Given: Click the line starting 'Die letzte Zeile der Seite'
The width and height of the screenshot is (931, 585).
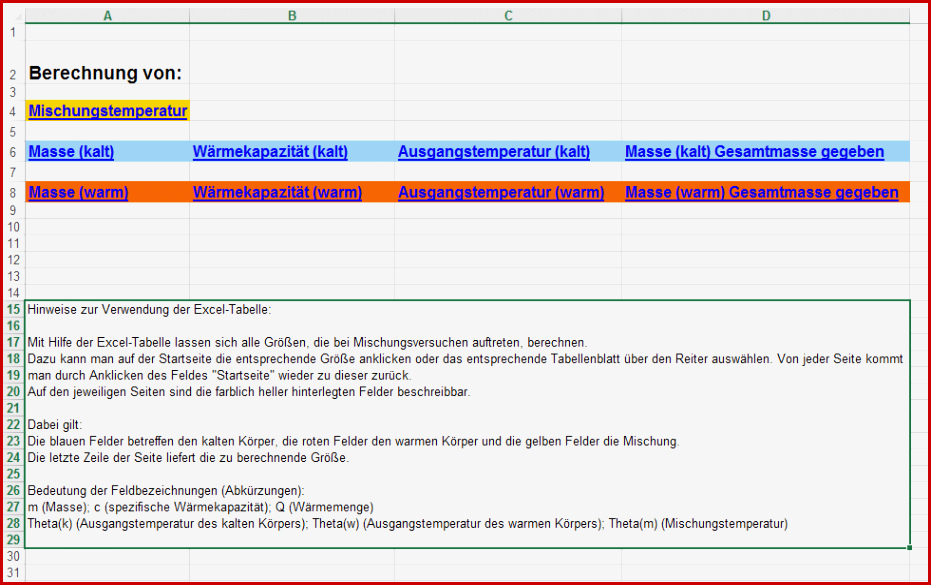Looking at the screenshot, I should point(188,458).
